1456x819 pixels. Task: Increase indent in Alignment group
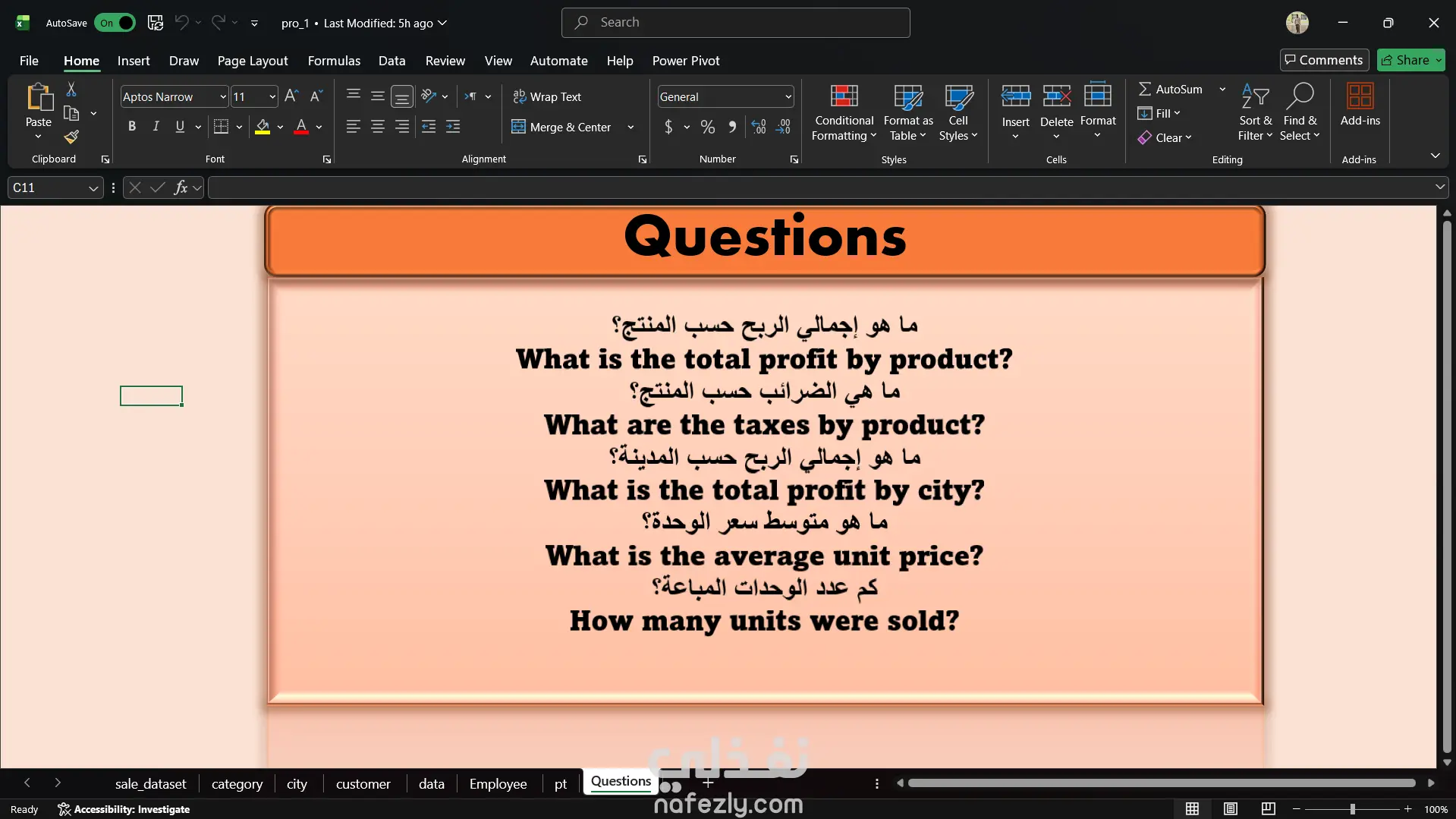point(453,127)
